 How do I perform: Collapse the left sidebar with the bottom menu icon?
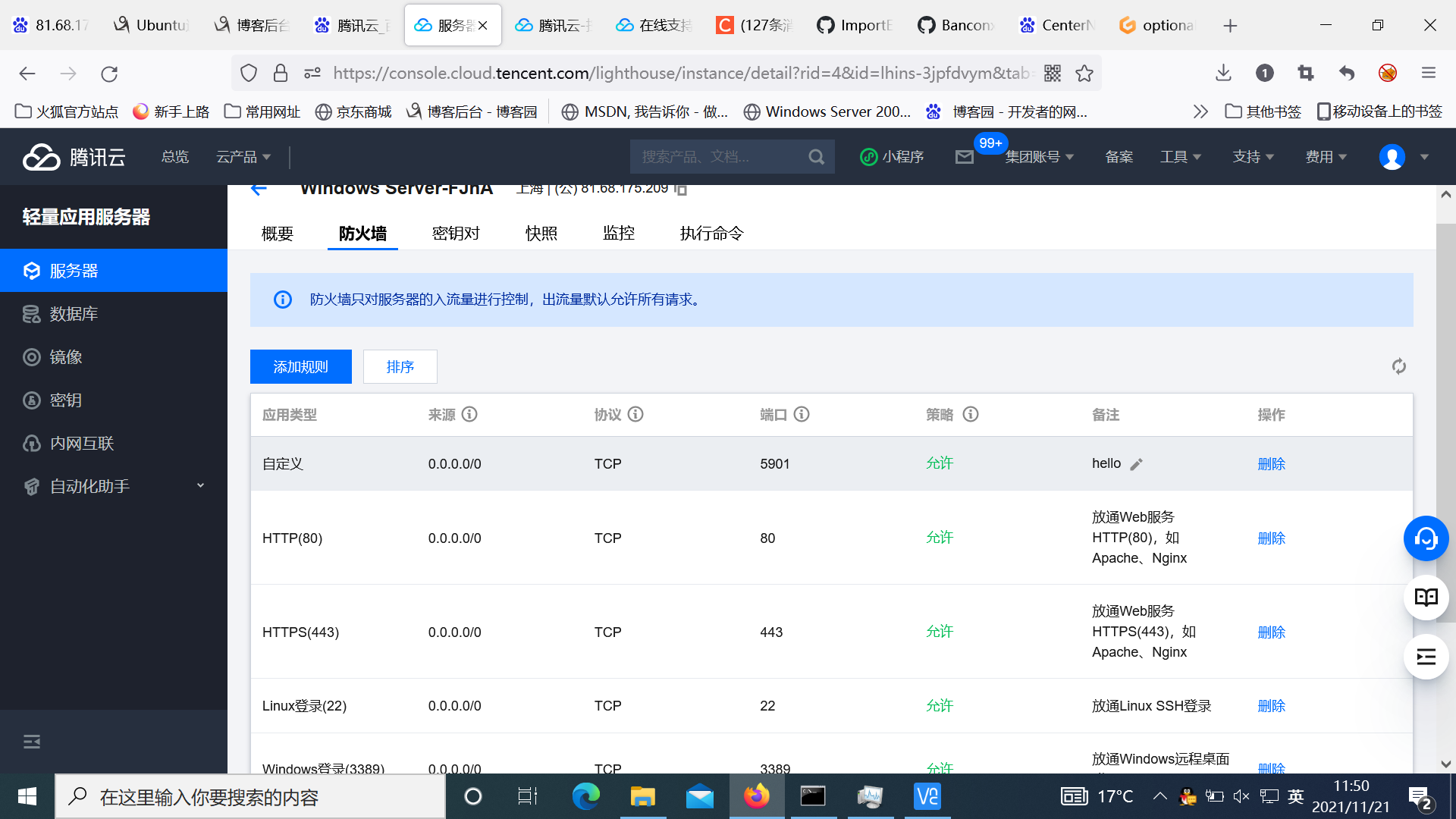[32, 742]
